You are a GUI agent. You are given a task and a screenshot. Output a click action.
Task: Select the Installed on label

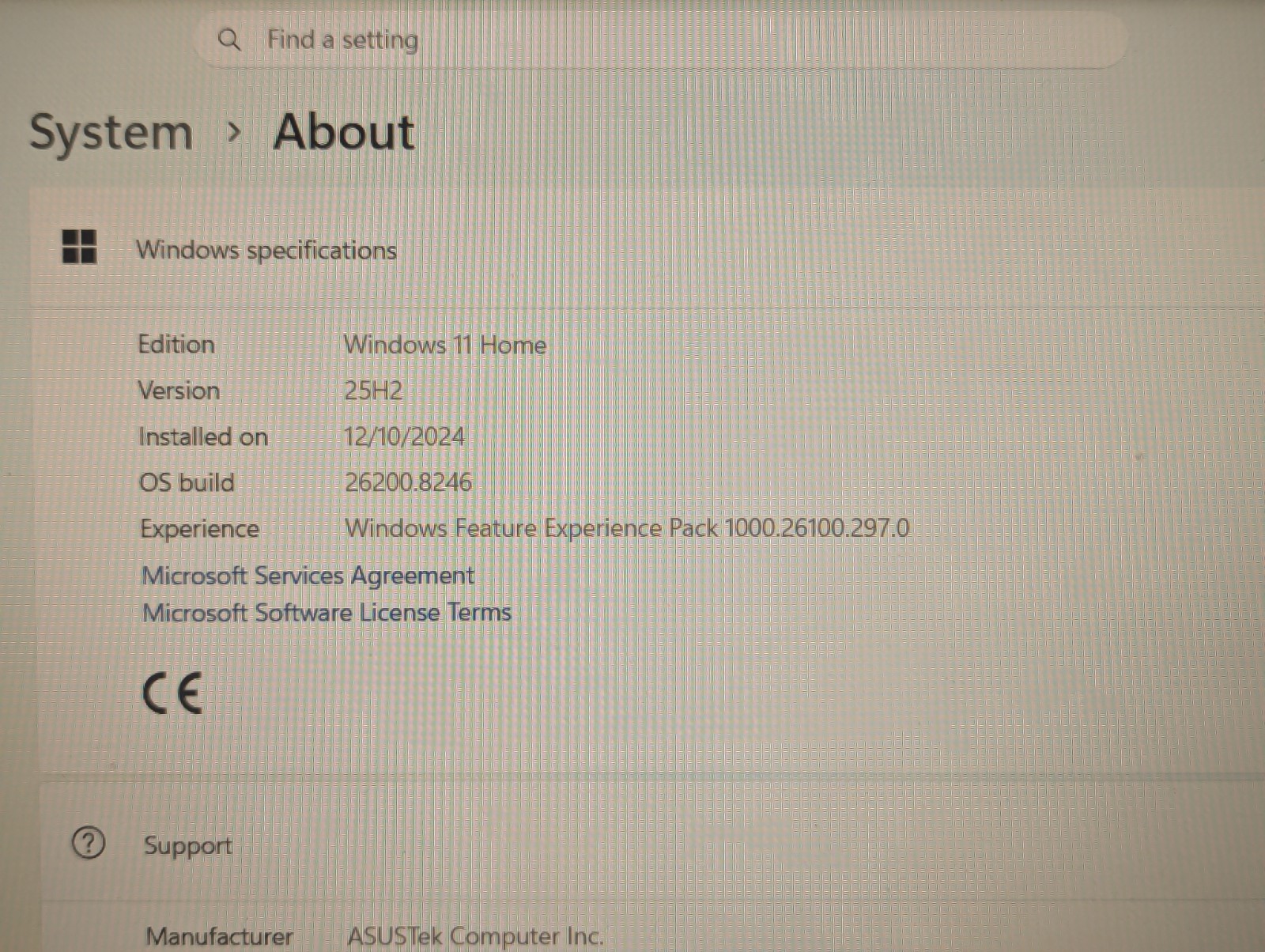[x=203, y=436]
